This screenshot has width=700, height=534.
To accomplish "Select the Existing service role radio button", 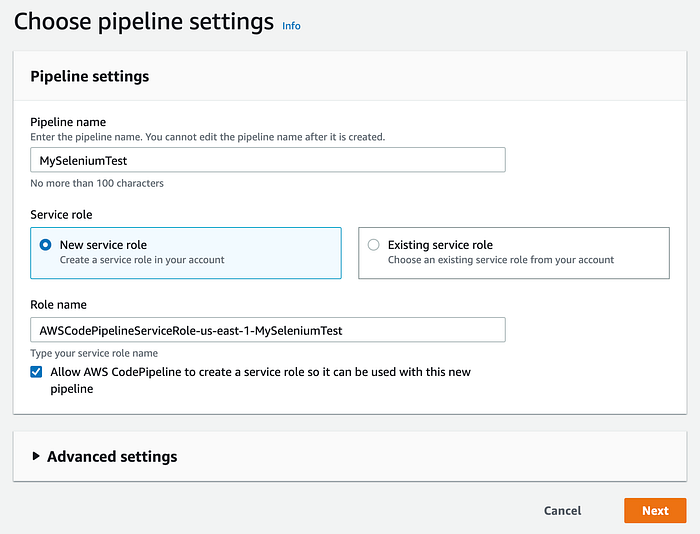I will click(374, 244).
